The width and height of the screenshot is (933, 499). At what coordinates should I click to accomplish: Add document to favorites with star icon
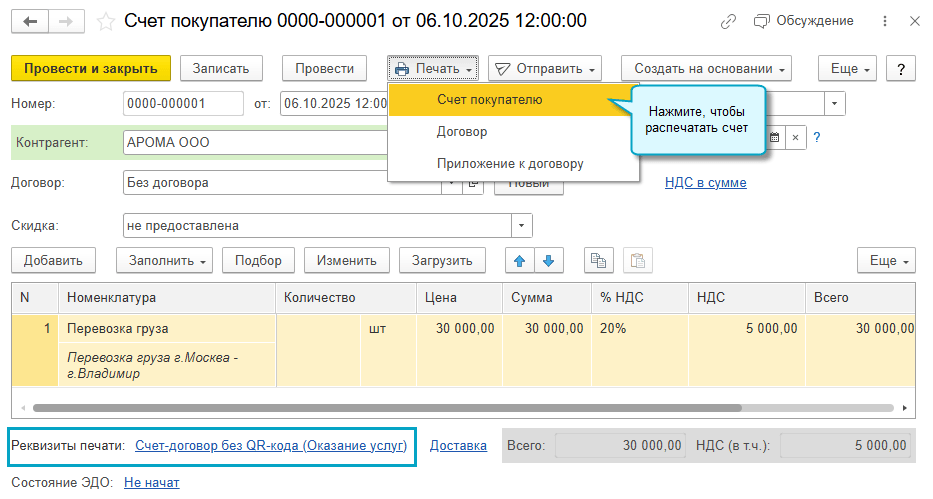(106, 21)
